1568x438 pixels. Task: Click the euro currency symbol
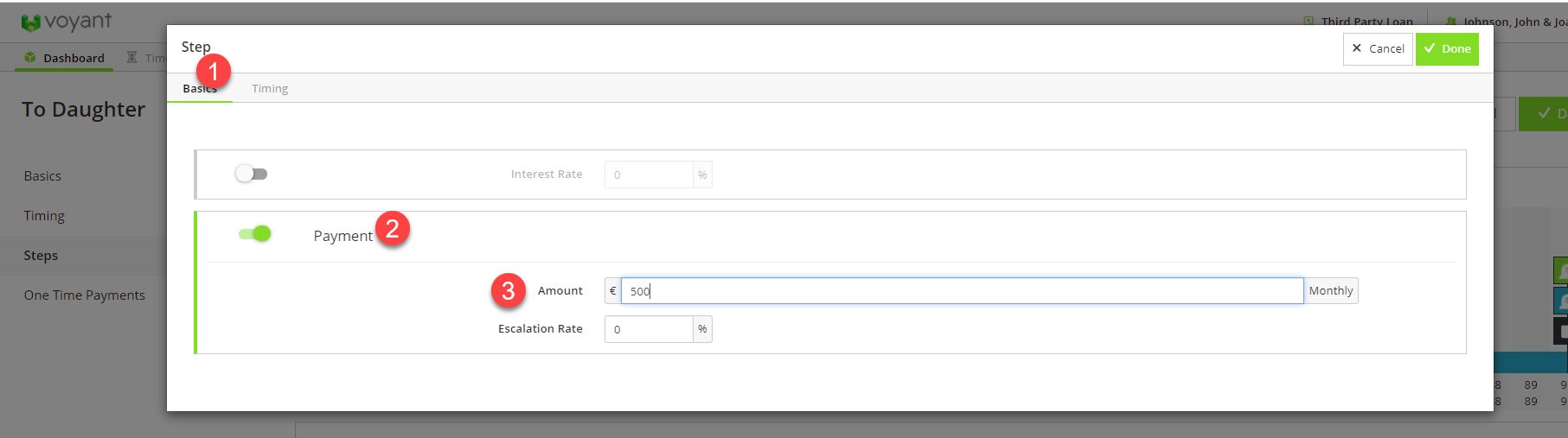pyautogui.click(x=612, y=291)
